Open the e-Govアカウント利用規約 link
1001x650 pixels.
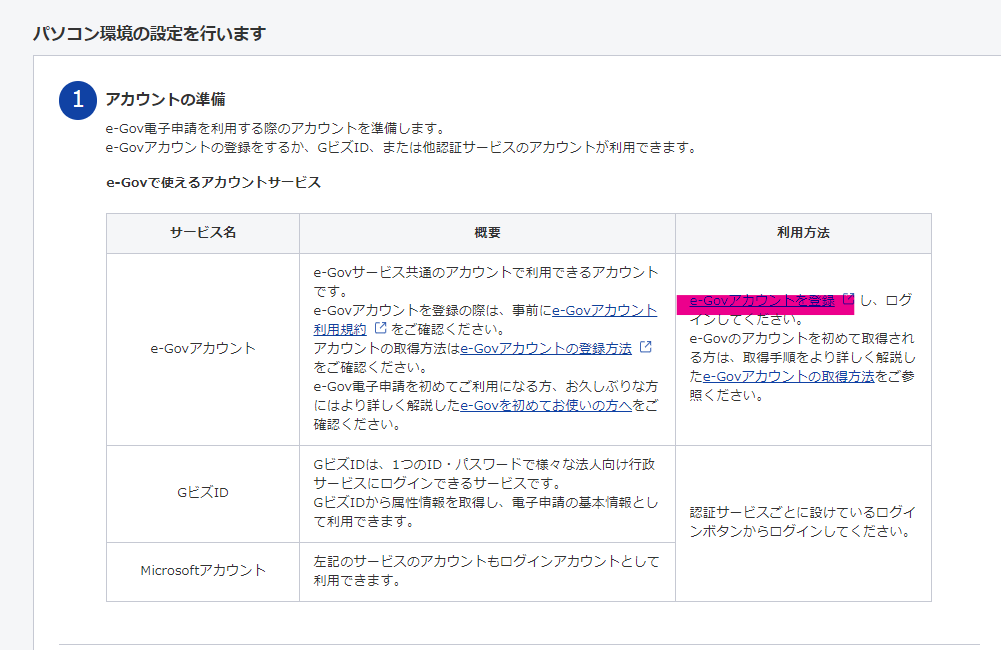coord(485,320)
